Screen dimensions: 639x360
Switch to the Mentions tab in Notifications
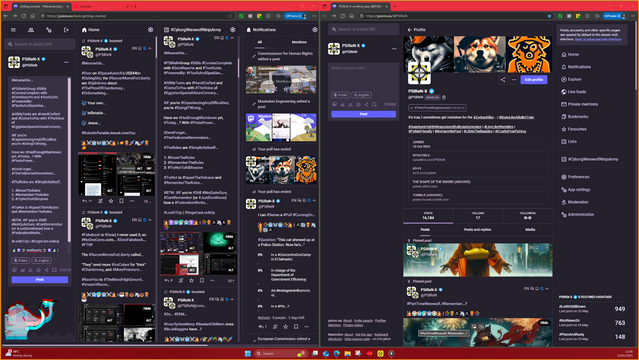click(x=299, y=42)
